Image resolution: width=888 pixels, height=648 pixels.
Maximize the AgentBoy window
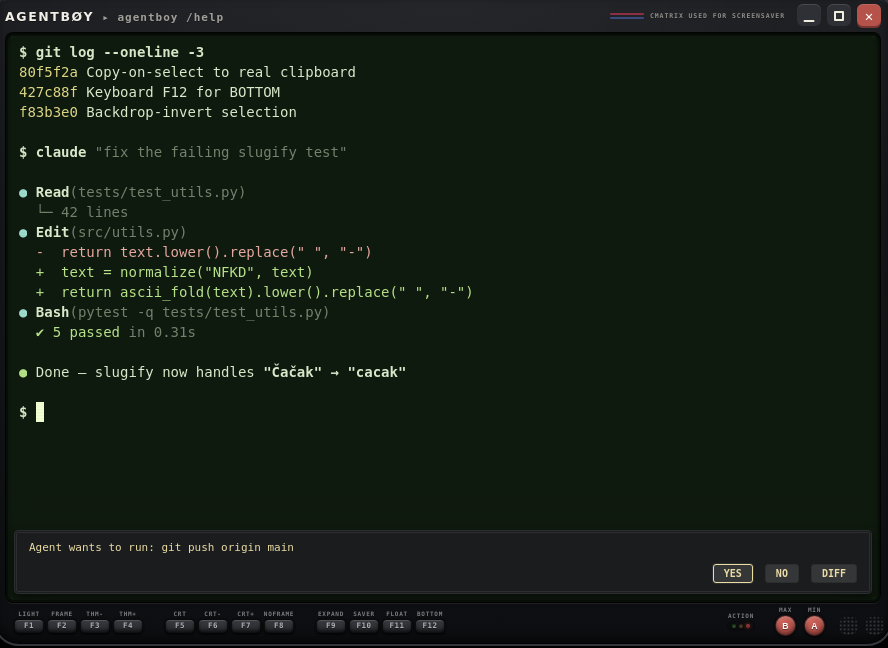[839, 16]
